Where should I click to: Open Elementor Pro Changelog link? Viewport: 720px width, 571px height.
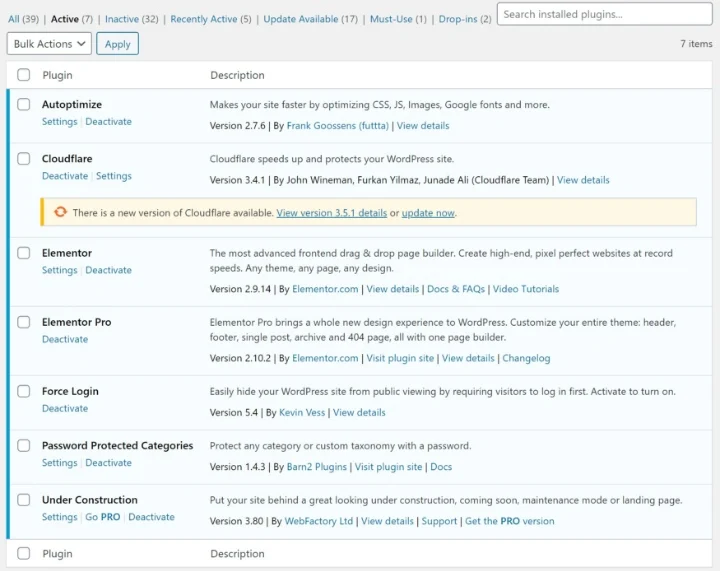[526, 358]
